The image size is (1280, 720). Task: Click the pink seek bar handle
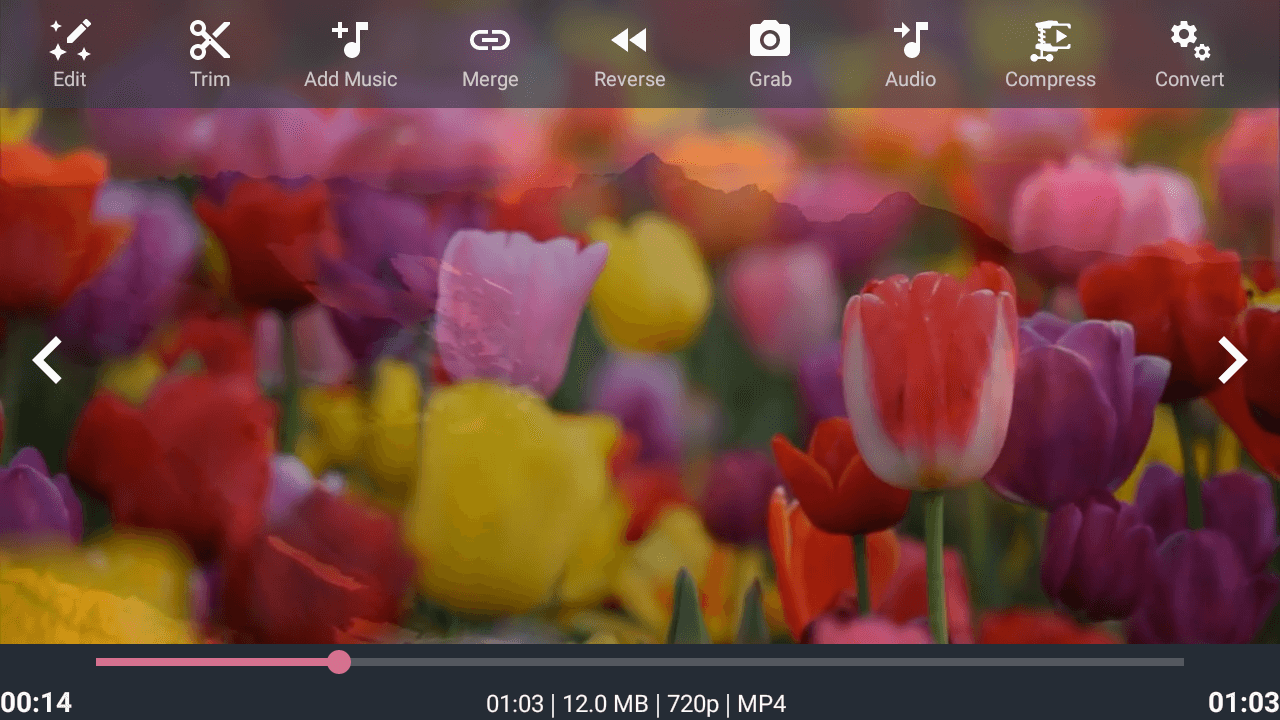tap(339, 662)
